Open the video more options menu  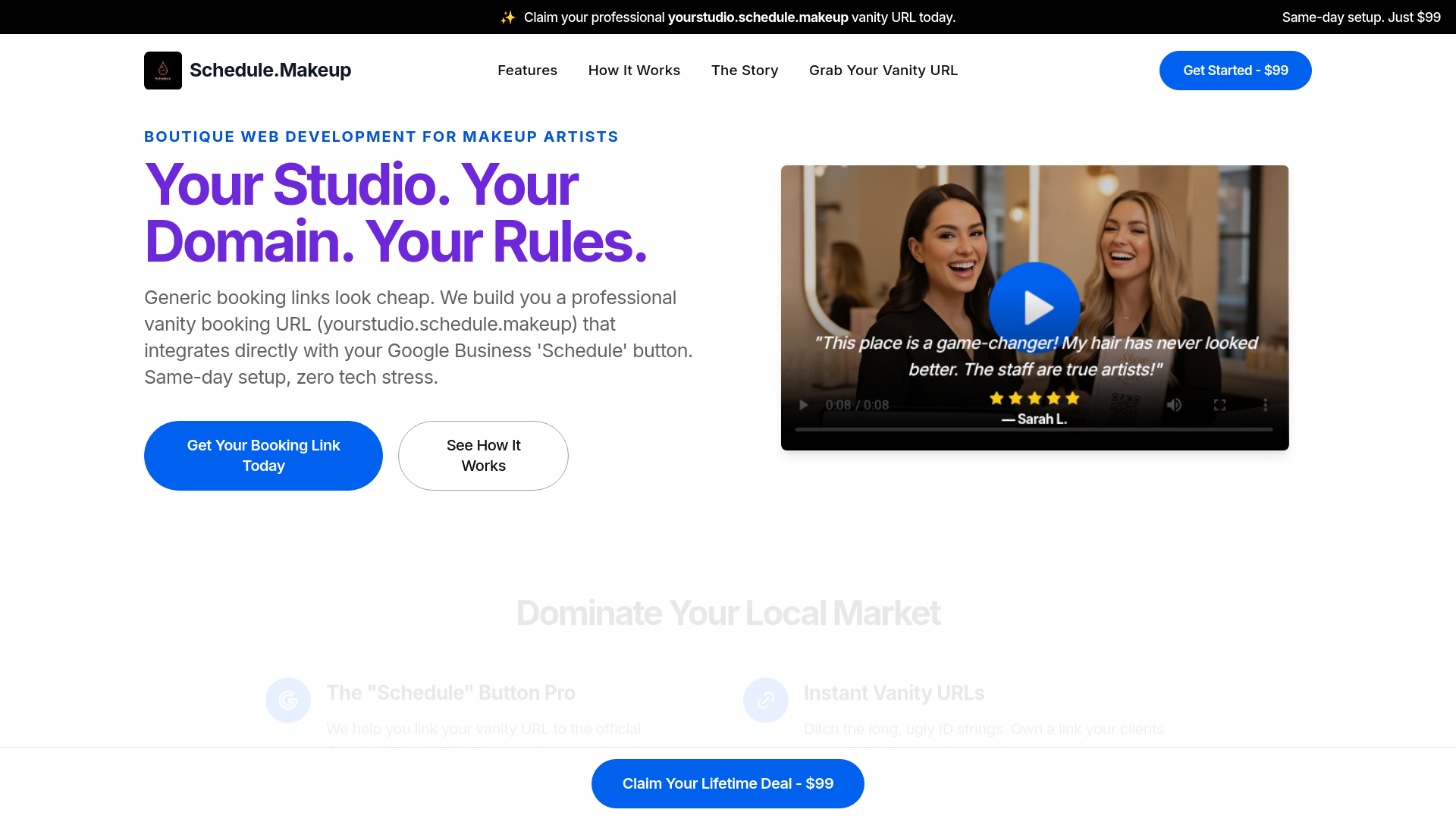pos(1265,405)
